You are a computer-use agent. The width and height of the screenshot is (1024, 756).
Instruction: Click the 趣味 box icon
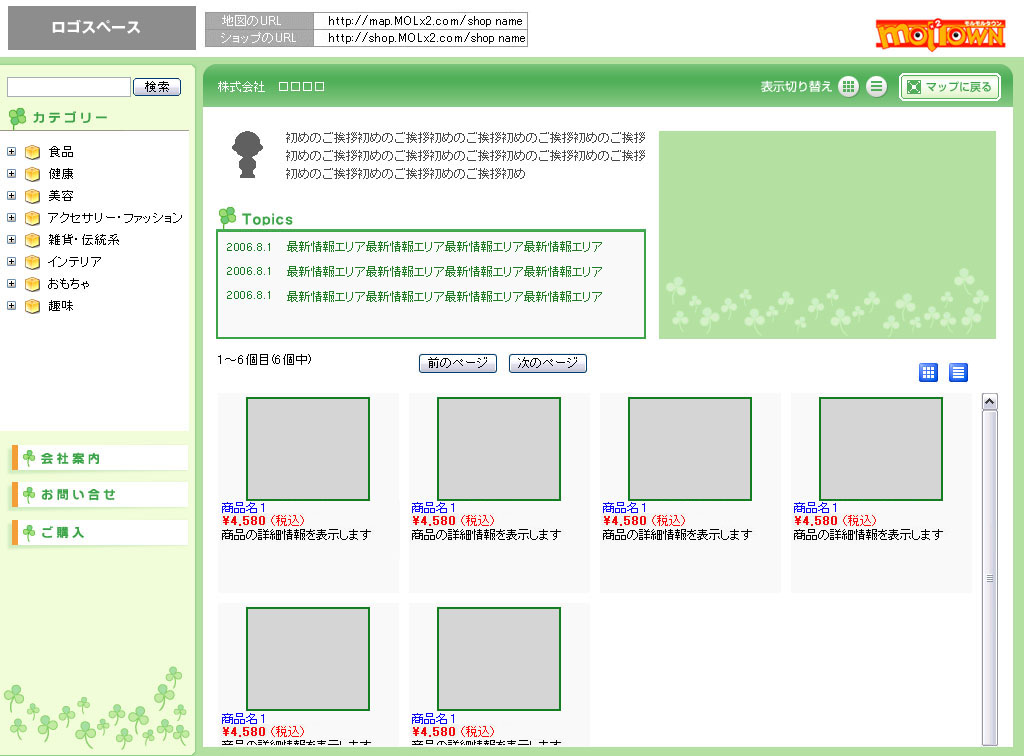32,306
